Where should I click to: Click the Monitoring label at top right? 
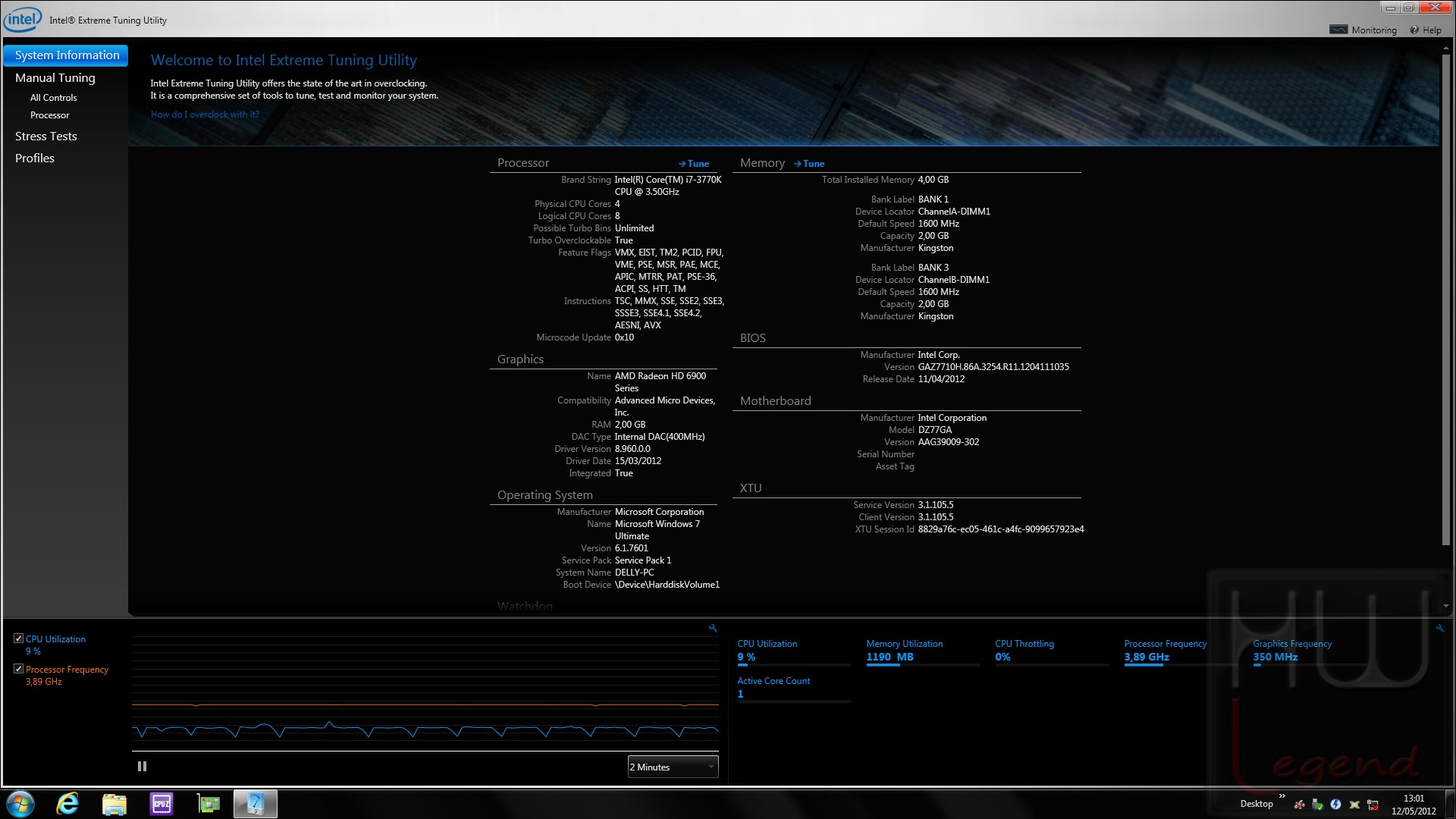[1373, 30]
